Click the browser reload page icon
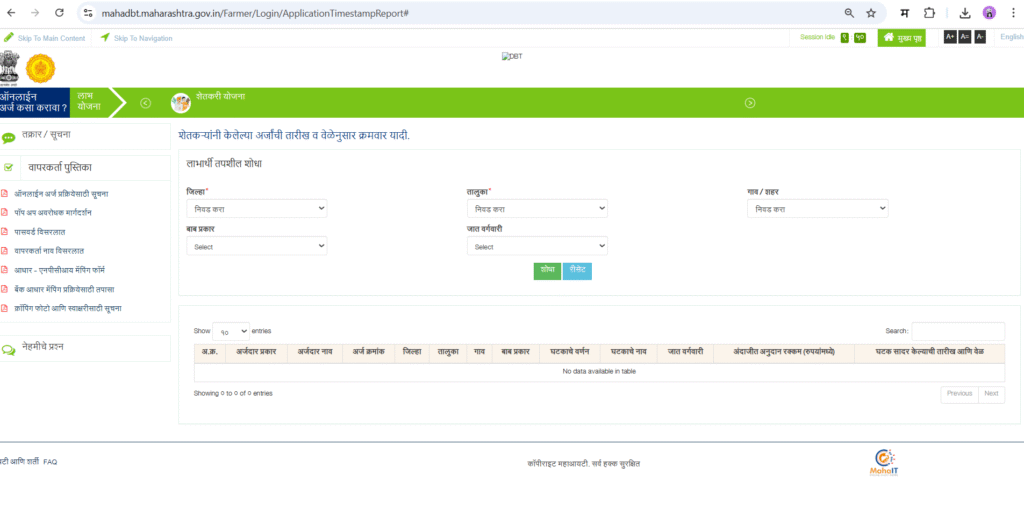This screenshot has width=1024, height=517. 60,13
